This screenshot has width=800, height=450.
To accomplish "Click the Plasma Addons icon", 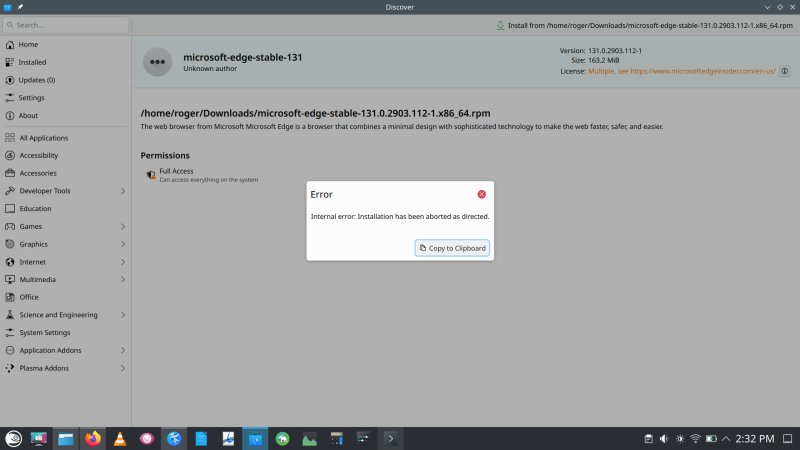I will pos(10,368).
